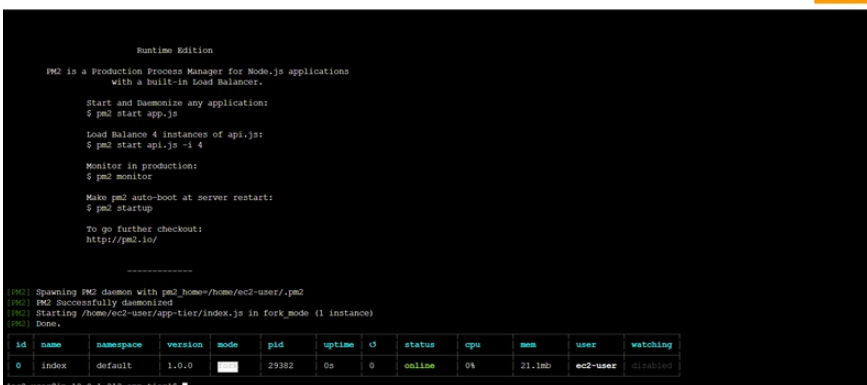The image size is (867, 385).
Task: Click the uptime cell "0s"
Action: tap(328, 366)
